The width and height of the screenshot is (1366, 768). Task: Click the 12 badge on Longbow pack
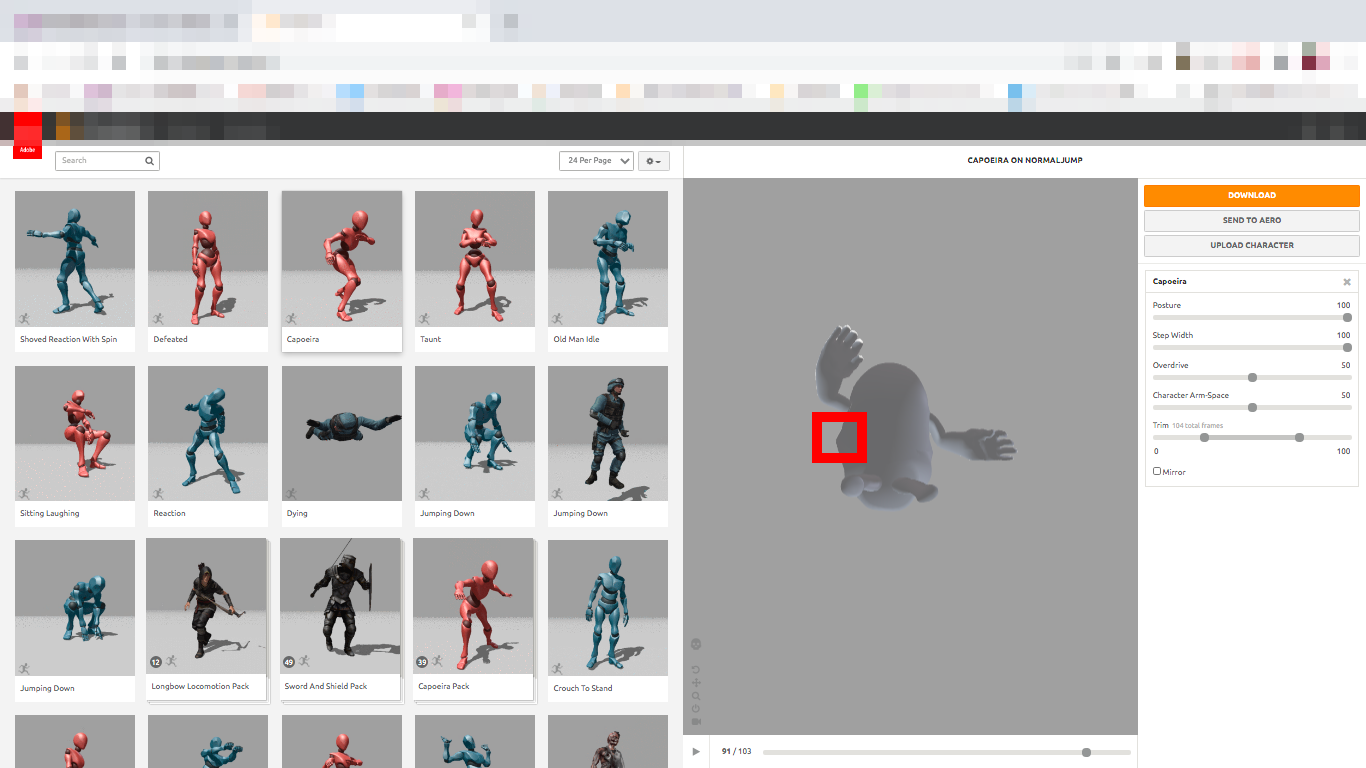156,662
